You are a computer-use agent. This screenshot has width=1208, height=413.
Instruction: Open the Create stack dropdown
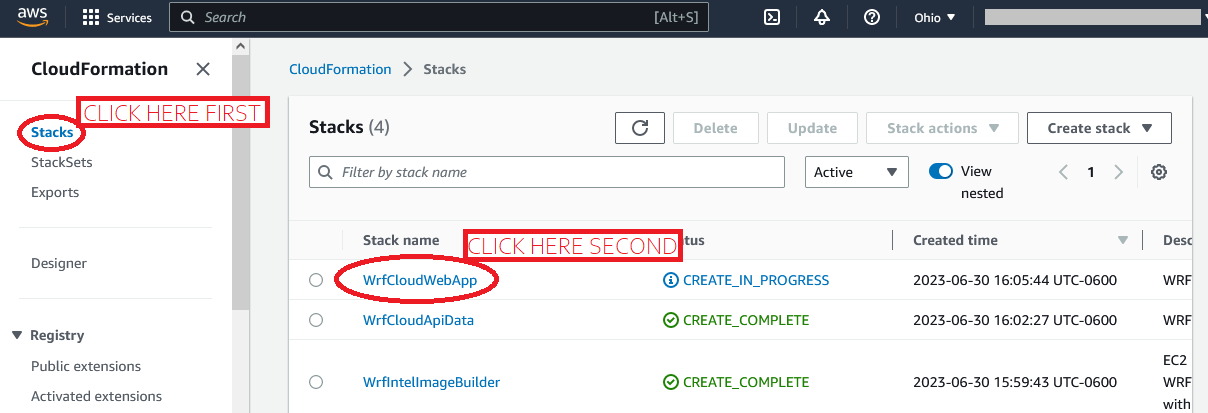coord(1099,128)
